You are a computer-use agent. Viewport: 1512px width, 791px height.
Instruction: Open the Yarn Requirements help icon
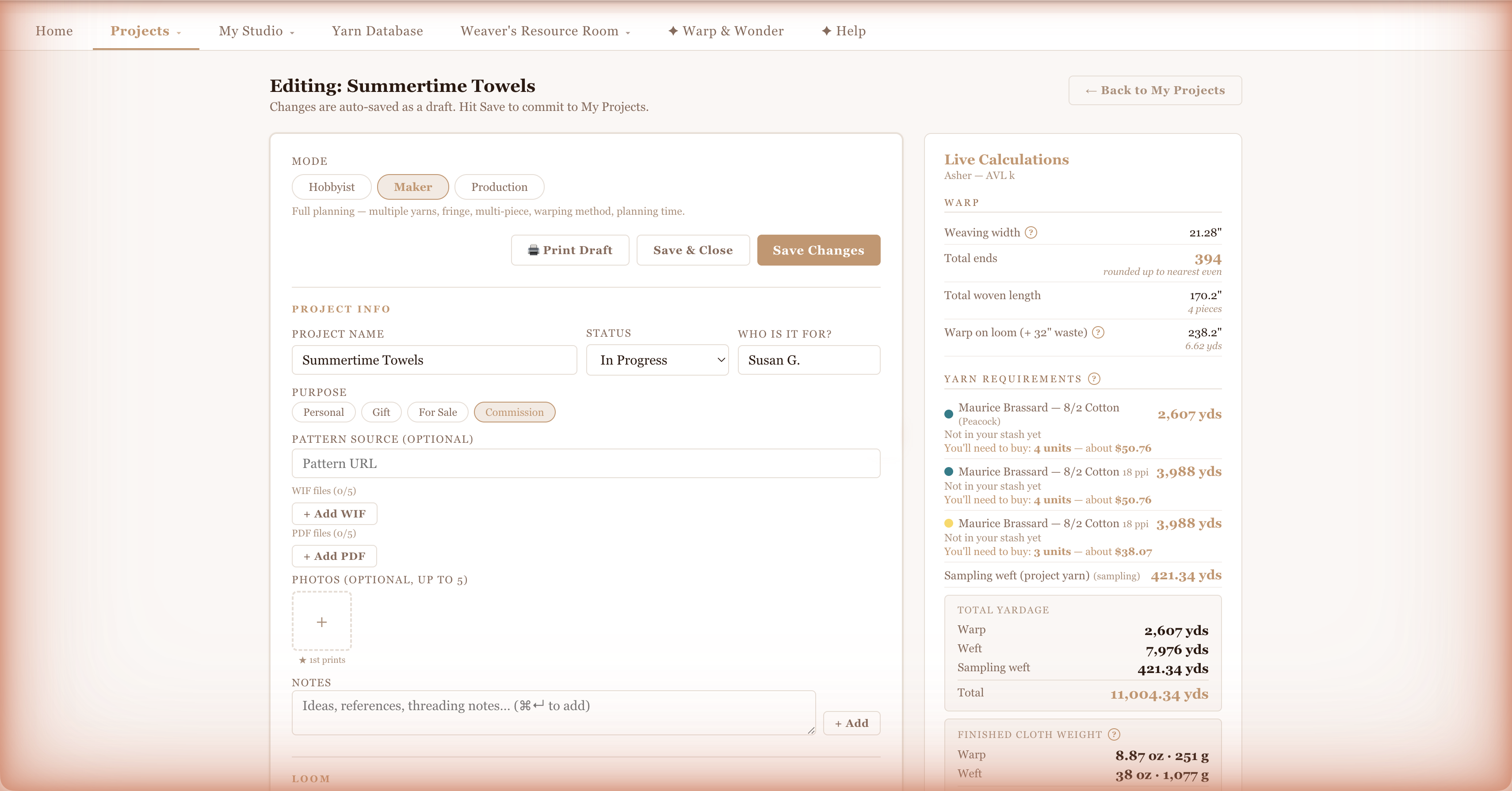pyautogui.click(x=1094, y=378)
